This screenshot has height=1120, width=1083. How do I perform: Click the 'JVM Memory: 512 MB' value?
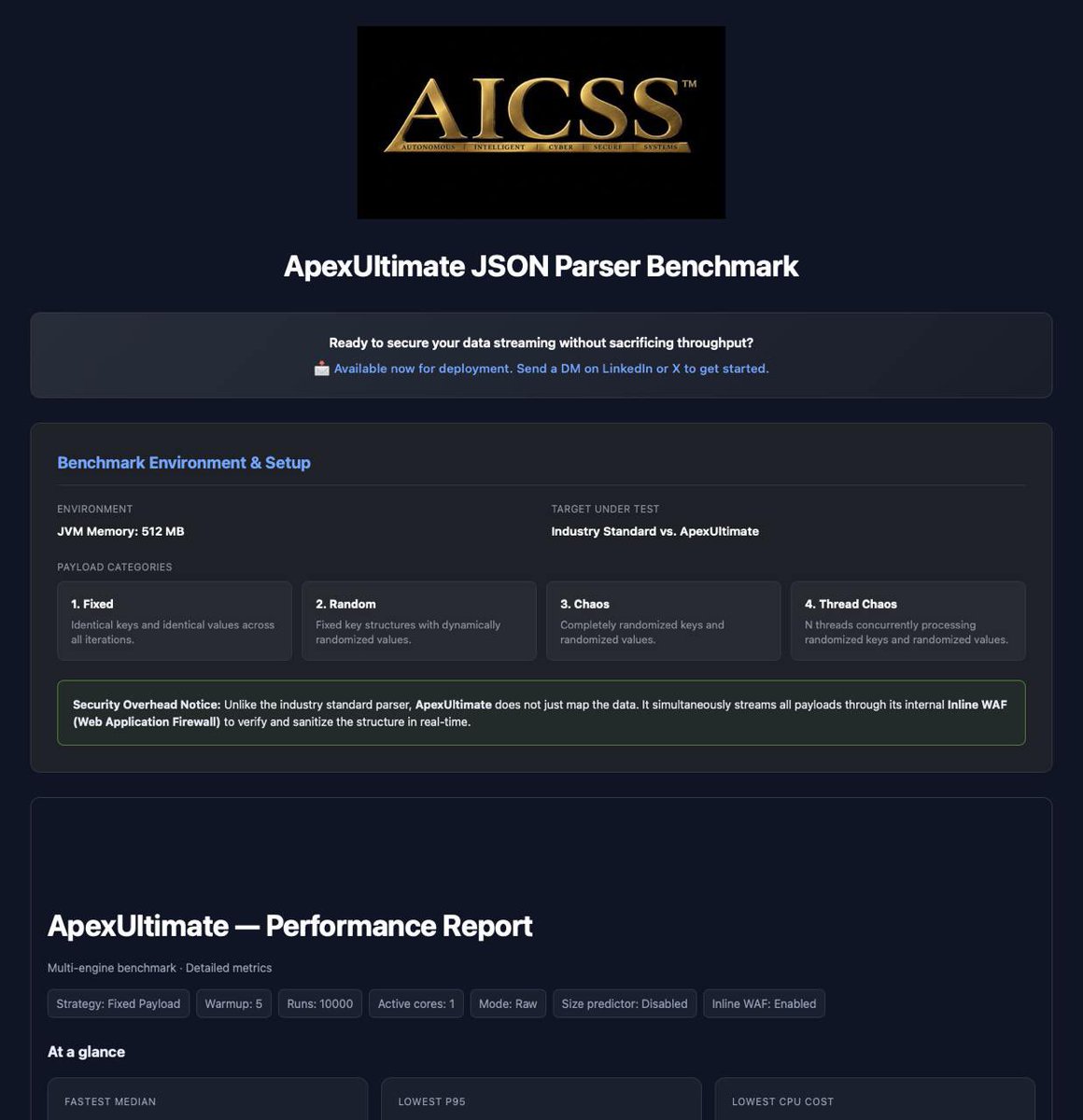pos(120,531)
